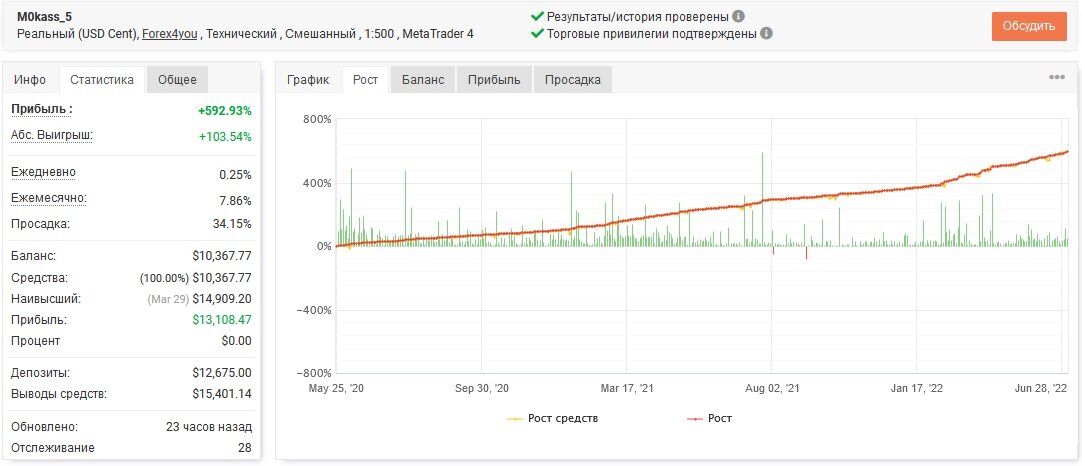
Task: Click the Ежемесячно statistic label
Action: pos(49,199)
